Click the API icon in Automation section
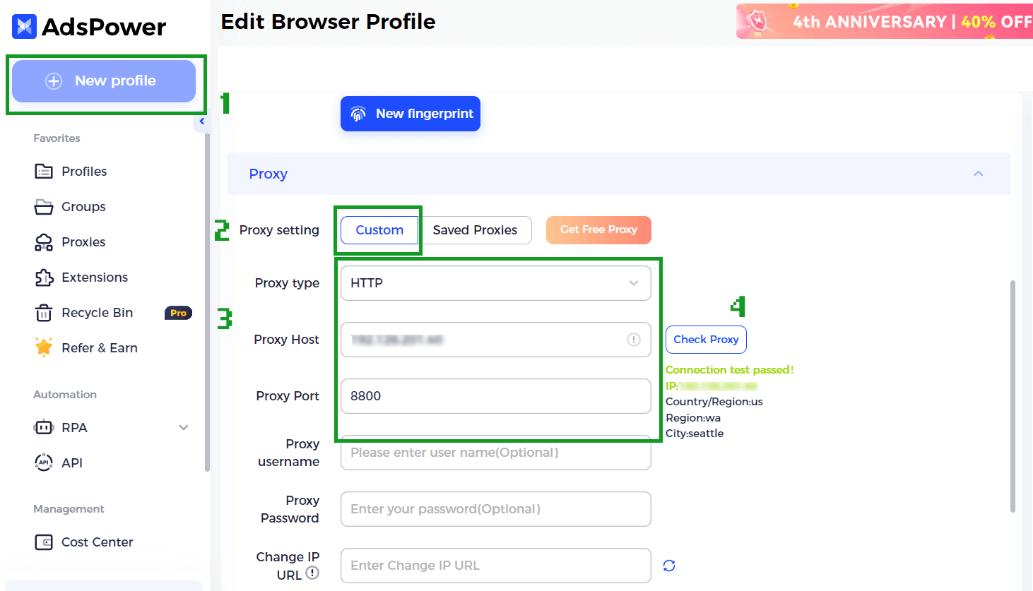The image size is (1033, 591). click(44, 463)
